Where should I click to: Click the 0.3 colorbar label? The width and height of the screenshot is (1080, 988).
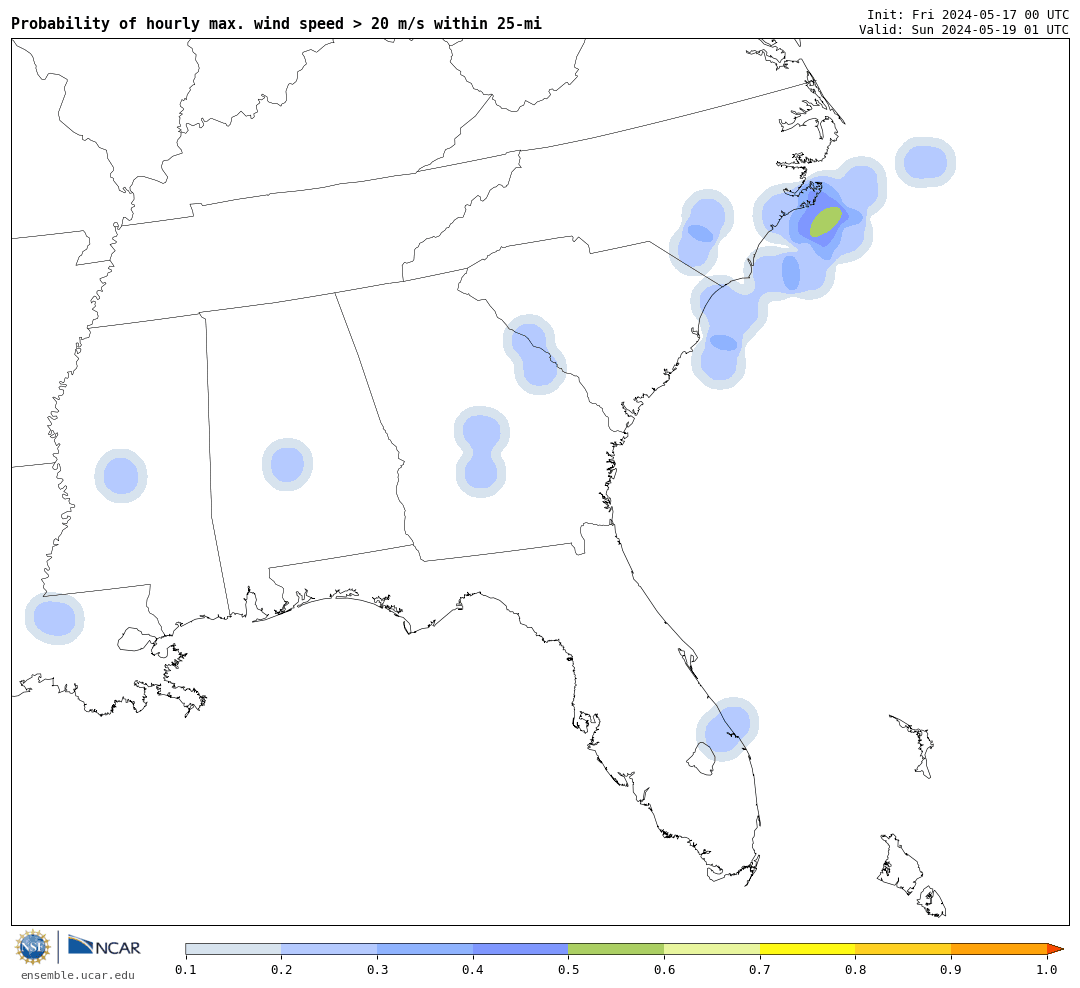[x=377, y=970]
